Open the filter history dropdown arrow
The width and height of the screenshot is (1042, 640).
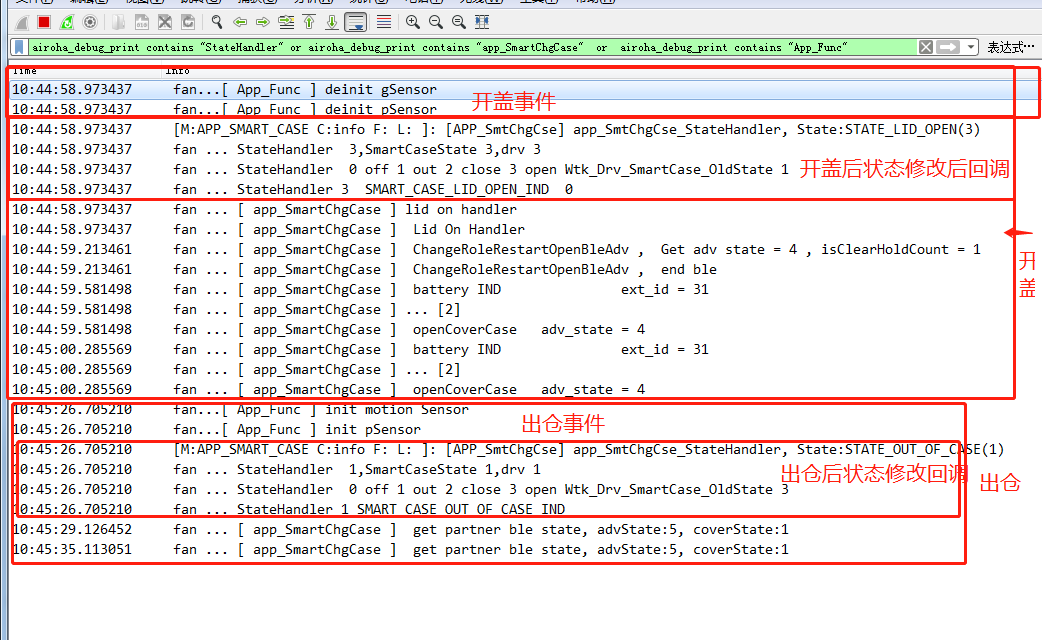[971, 47]
